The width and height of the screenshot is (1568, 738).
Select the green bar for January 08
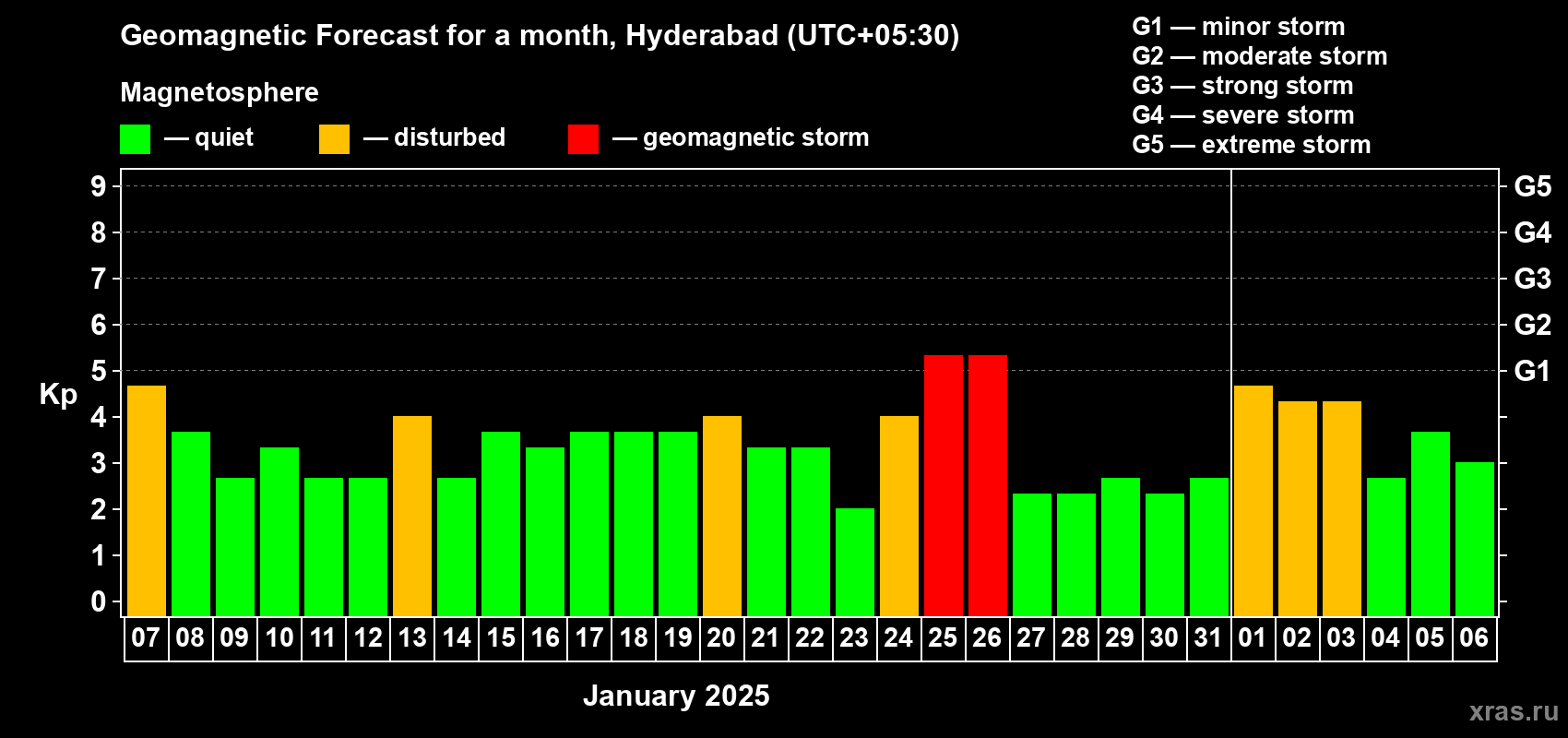point(191,524)
